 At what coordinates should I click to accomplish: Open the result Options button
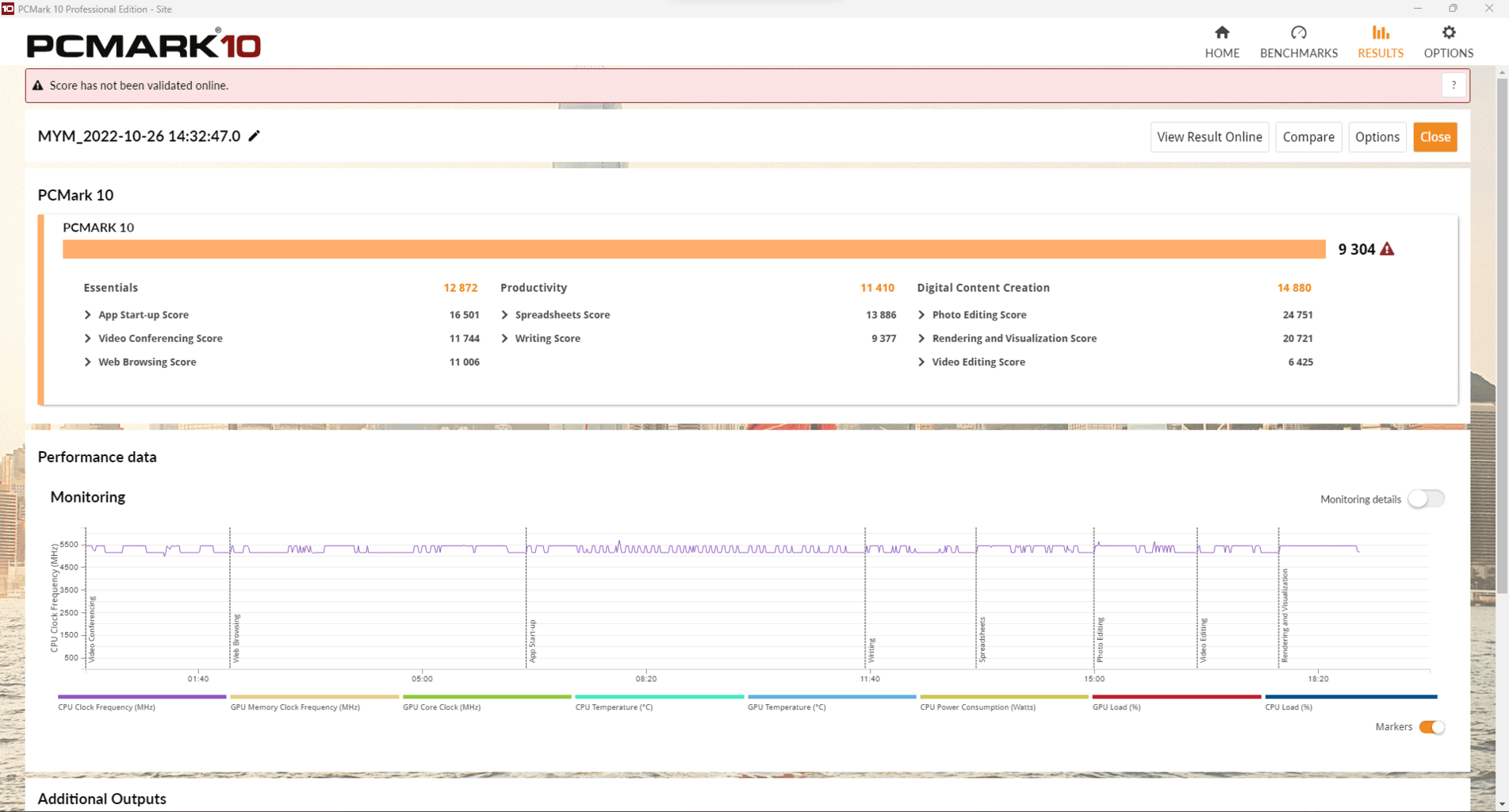pos(1377,137)
